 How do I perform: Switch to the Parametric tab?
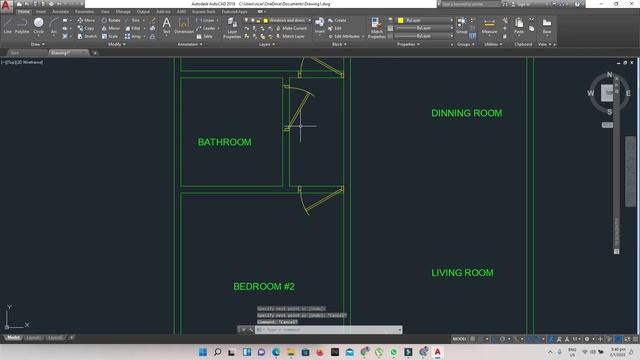click(84, 12)
